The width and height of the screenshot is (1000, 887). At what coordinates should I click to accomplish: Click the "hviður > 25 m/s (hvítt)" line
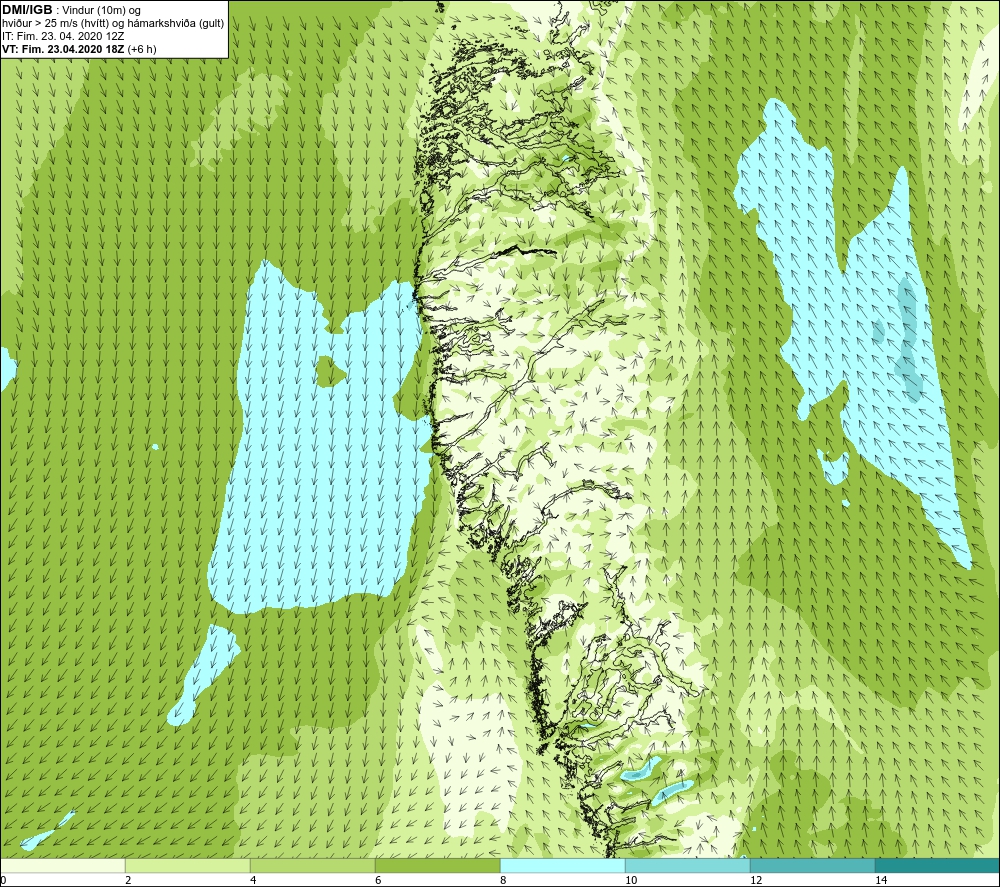(x=55, y=24)
